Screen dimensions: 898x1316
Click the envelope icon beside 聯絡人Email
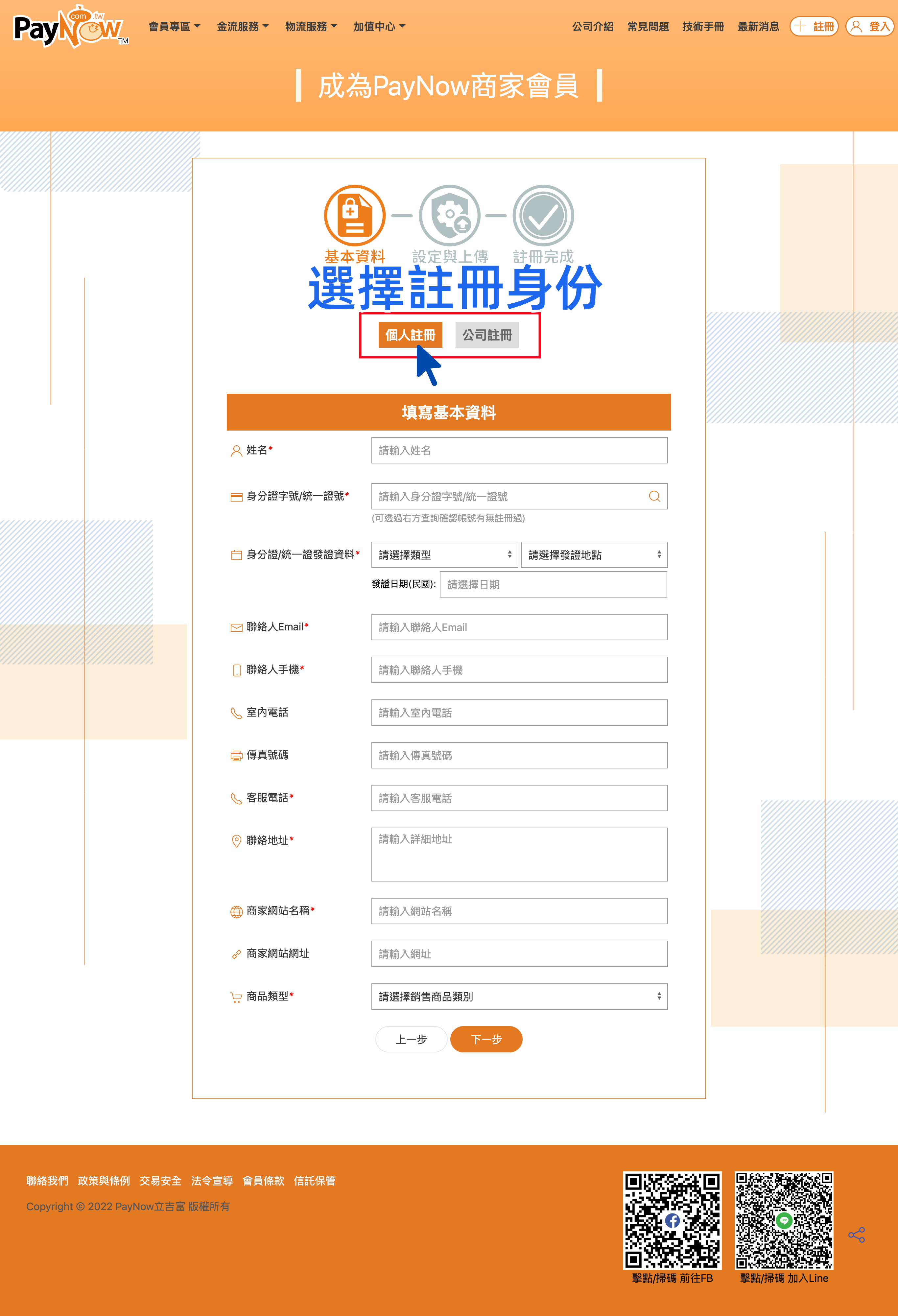(x=237, y=627)
